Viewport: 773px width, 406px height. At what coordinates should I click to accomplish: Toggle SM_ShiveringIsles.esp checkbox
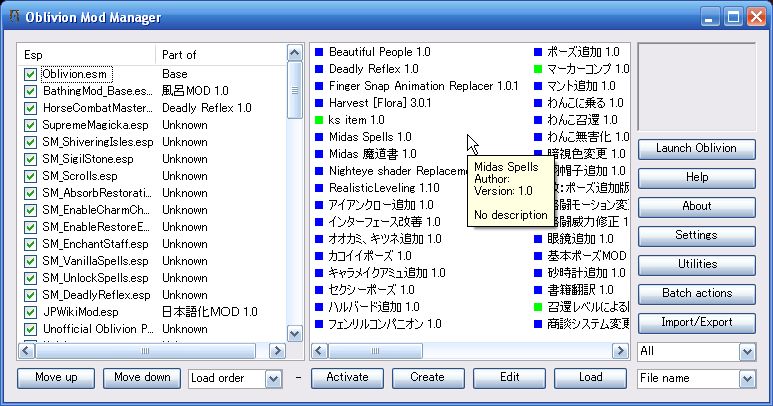30,142
